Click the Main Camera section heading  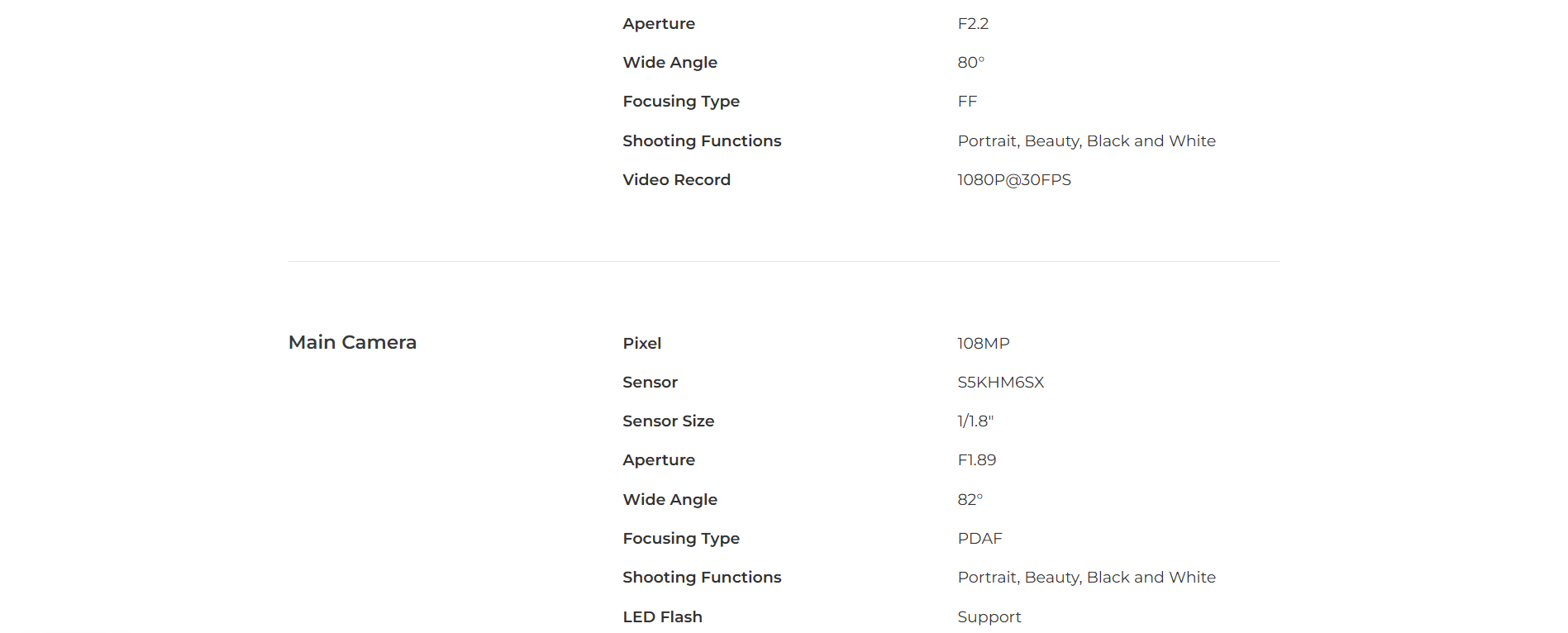coord(352,342)
